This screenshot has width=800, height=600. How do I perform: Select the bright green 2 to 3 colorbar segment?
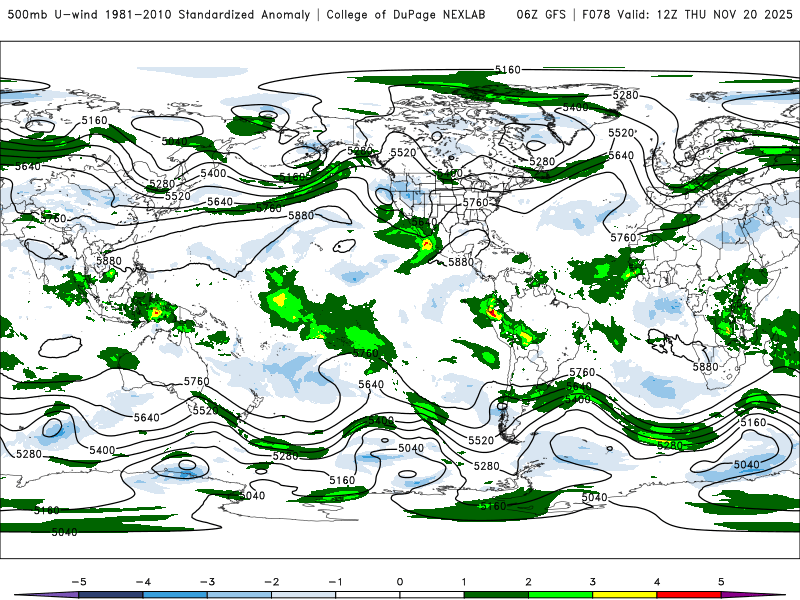[560, 595]
